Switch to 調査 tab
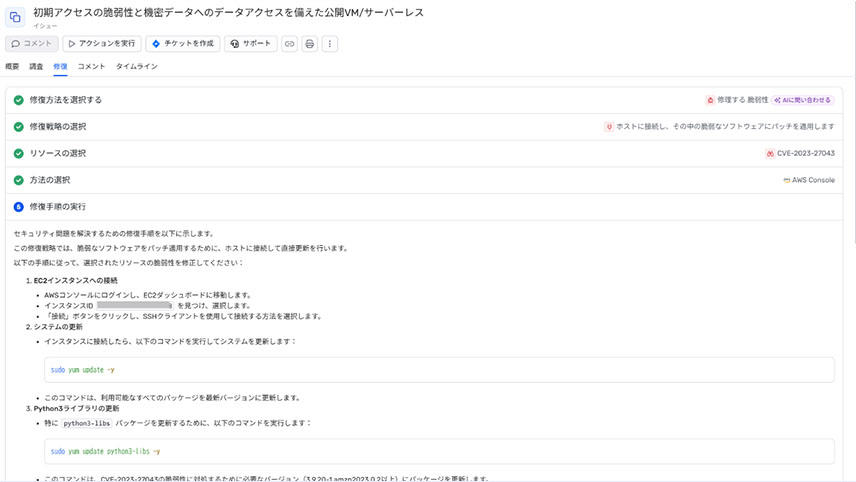 coord(36,67)
